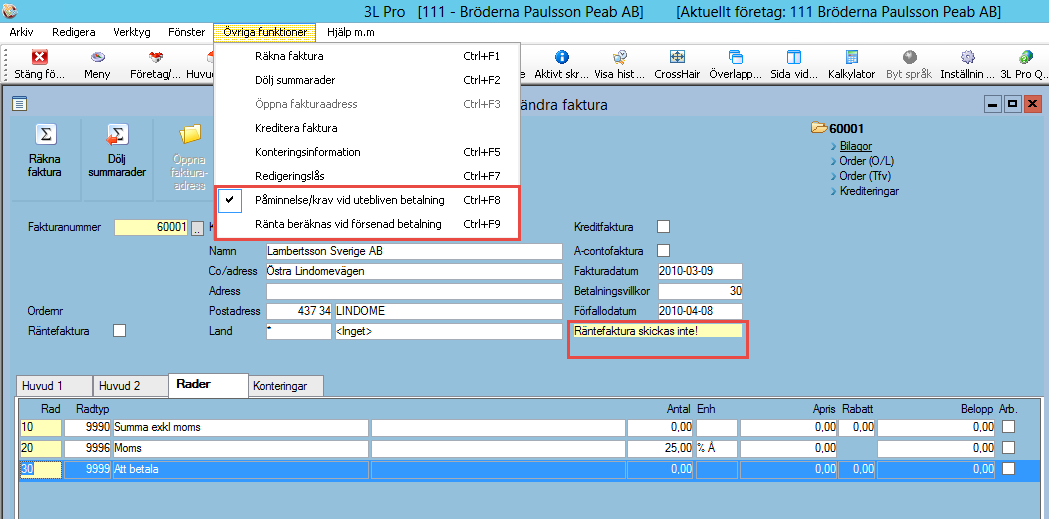Image resolution: width=1049 pixels, height=519 pixels.
Task: Click the Betalningsvillkor field
Action: tap(700, 292)
